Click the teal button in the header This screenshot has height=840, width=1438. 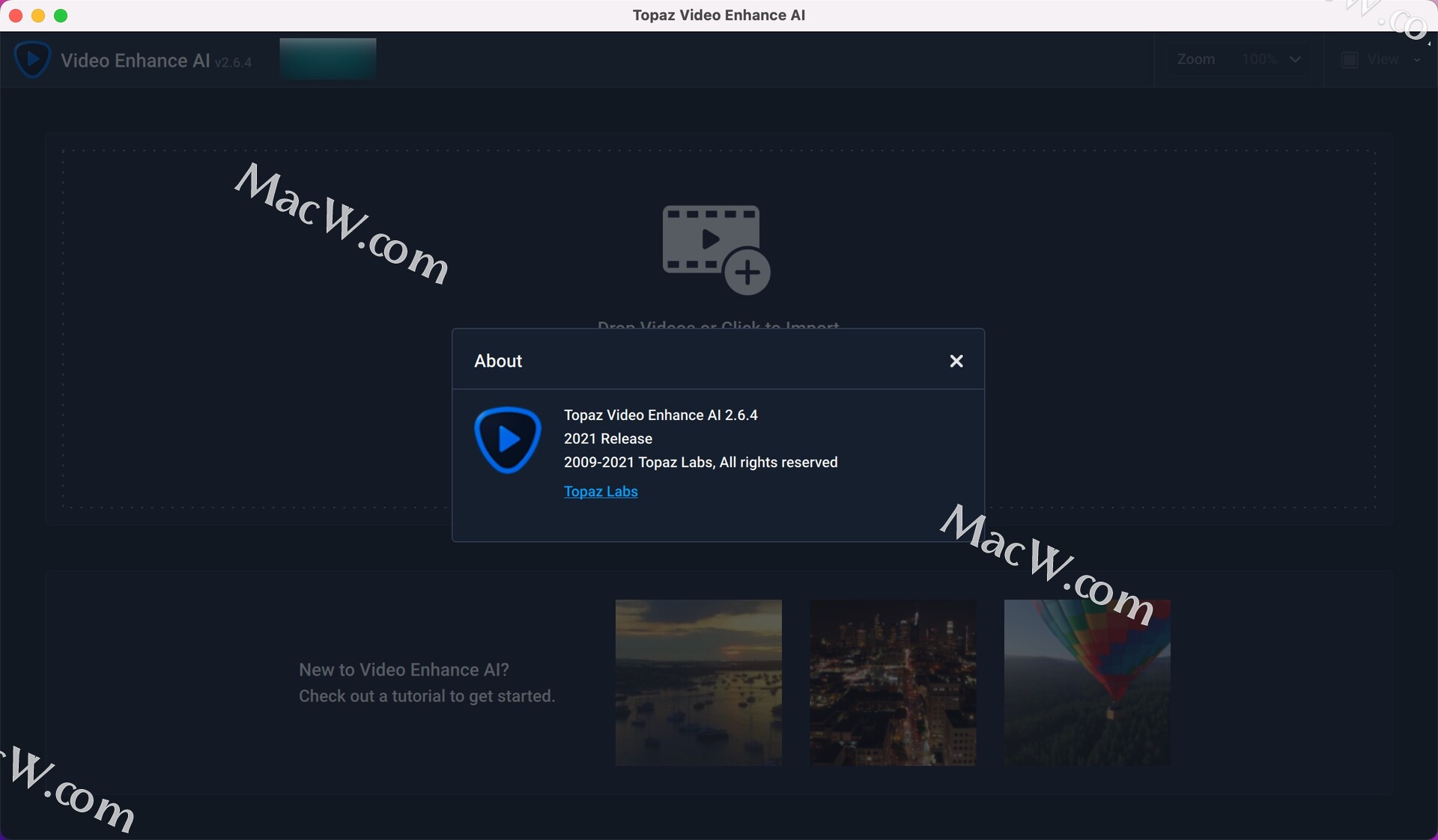[x=328, y=58]
